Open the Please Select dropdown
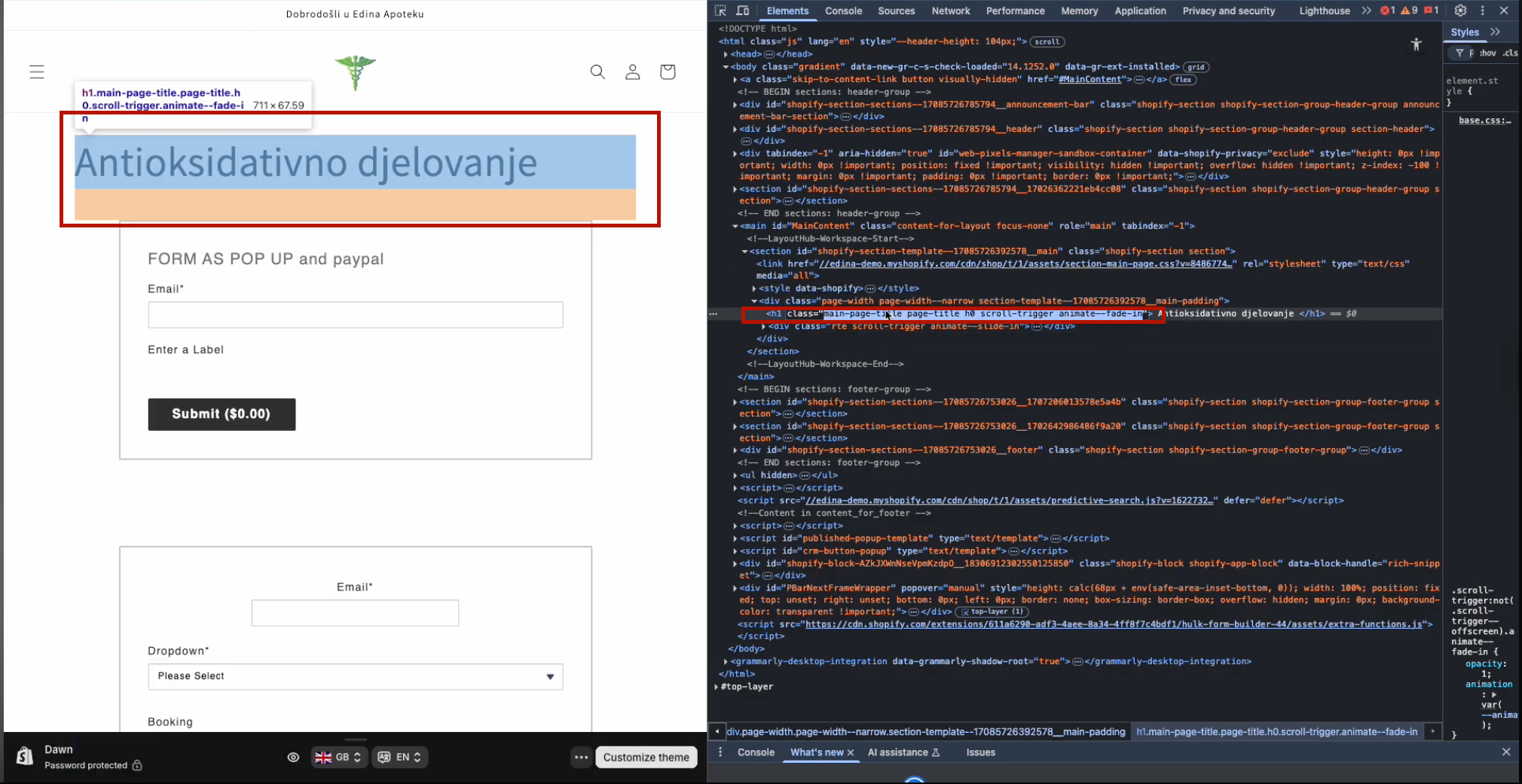 pyautogui.click(x=356, y=676)
